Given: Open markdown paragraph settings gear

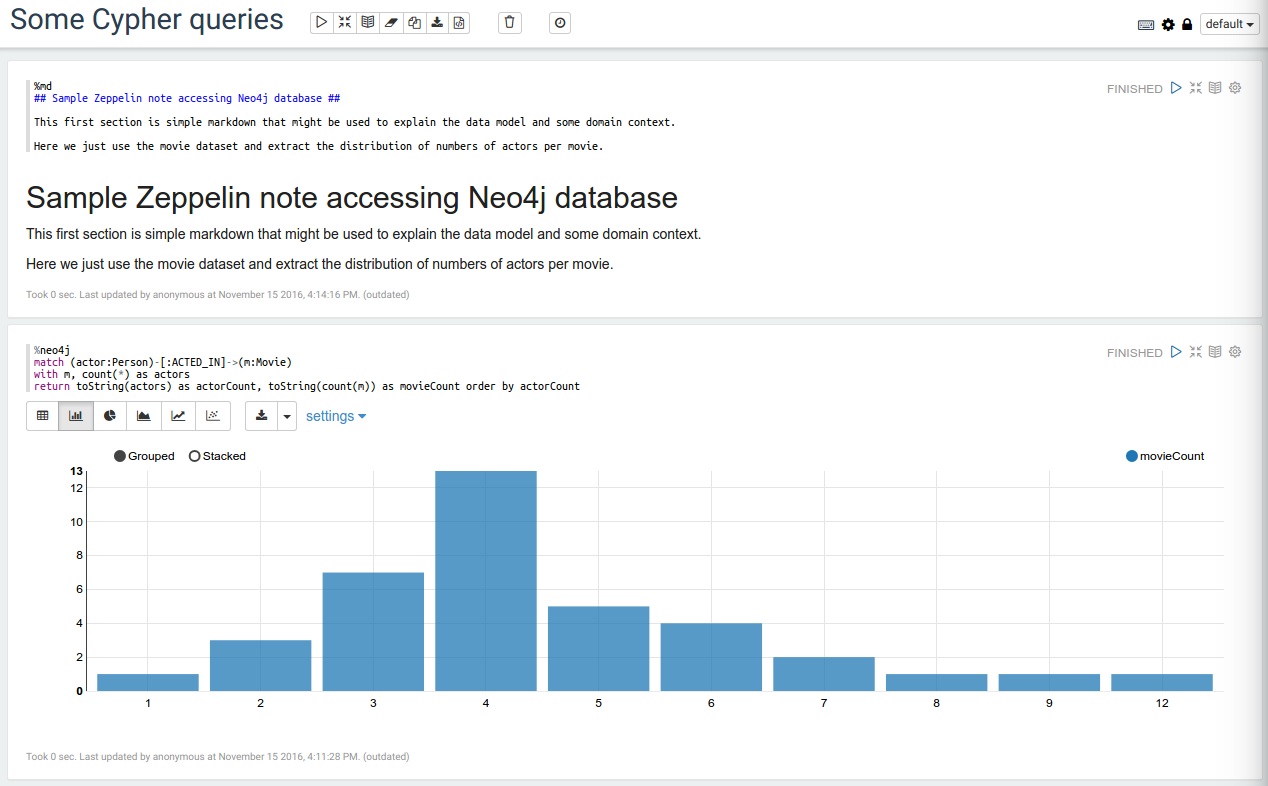Looking at the screenshot, I should click(x=1235, y=88).
